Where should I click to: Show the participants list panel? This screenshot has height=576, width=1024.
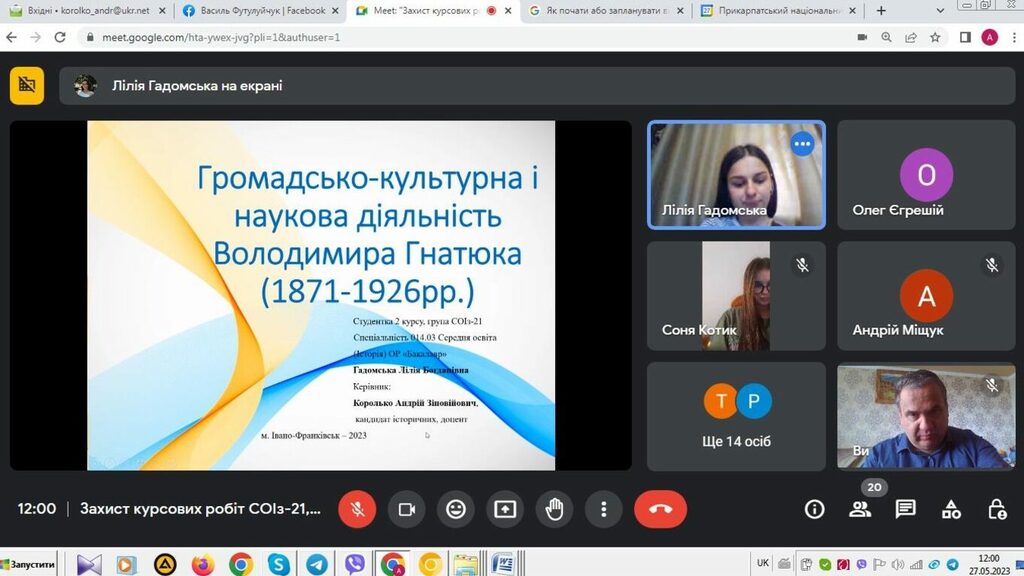pos(860,509)
